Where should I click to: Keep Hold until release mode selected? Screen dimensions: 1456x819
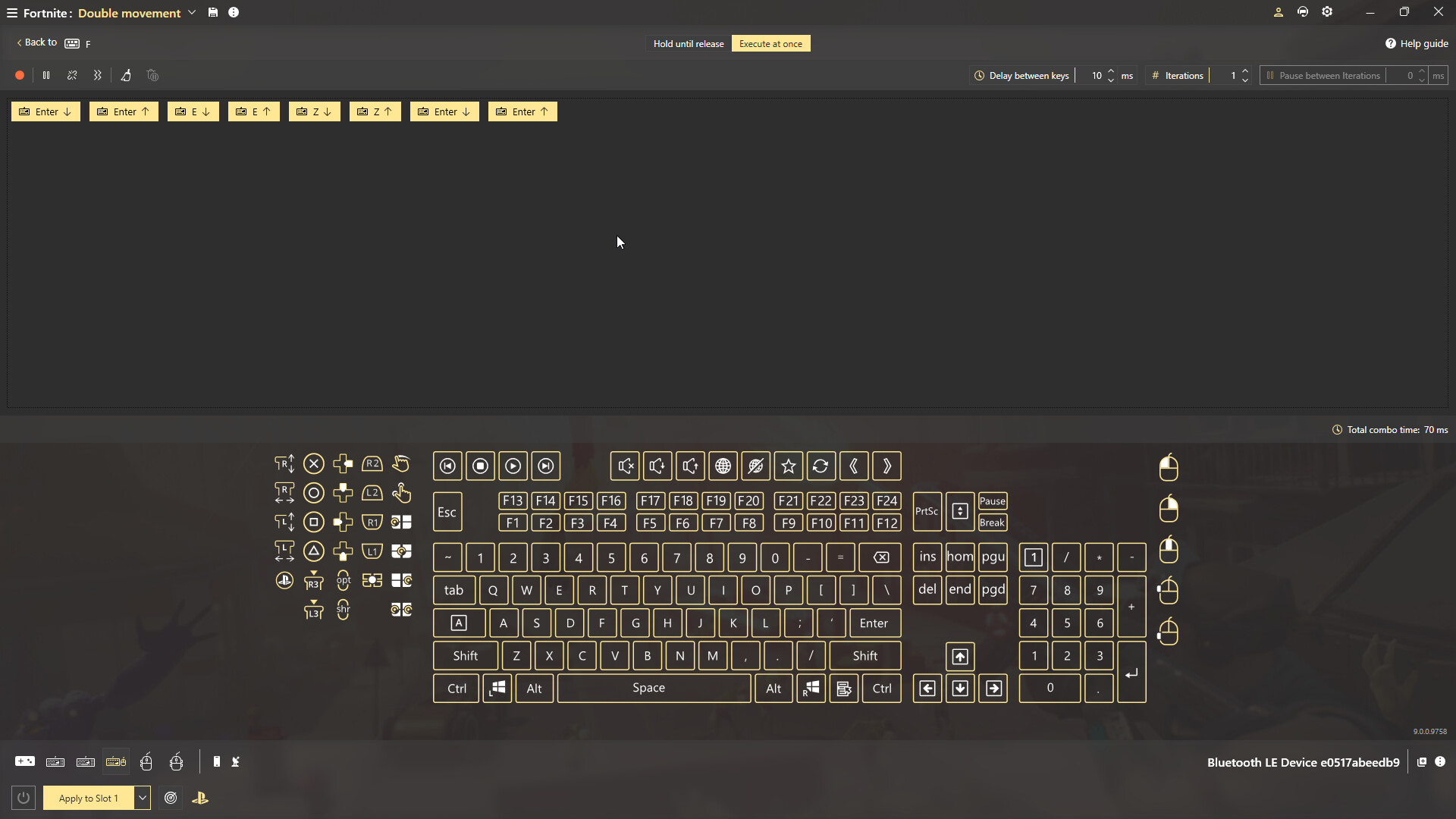[687, 43]
